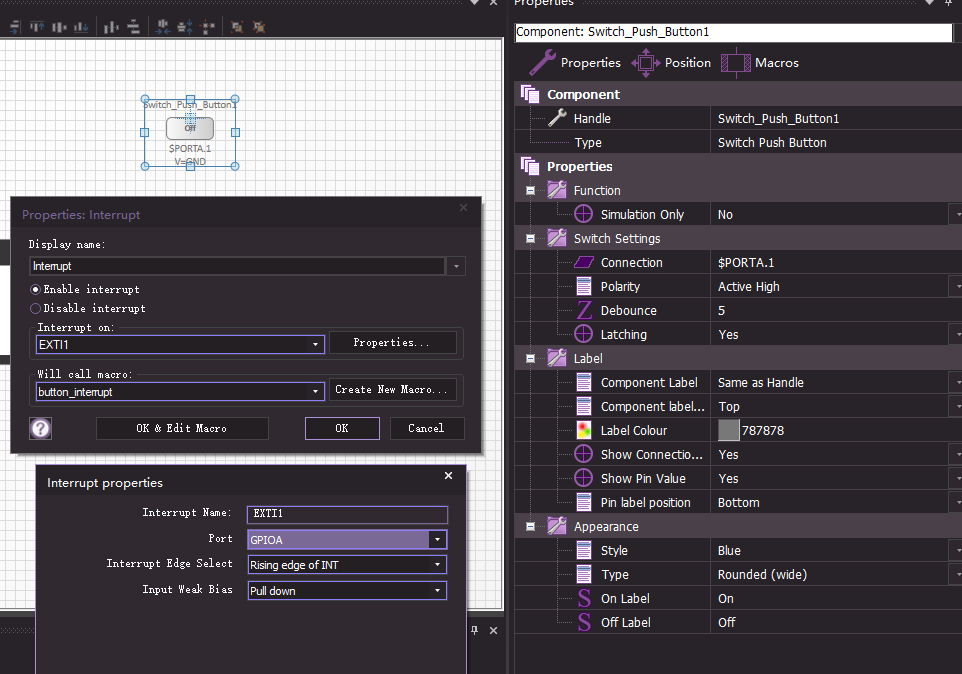Click the align bottom edges toolbar icon
Screen dimensions: 962x674
click(81, 27)
